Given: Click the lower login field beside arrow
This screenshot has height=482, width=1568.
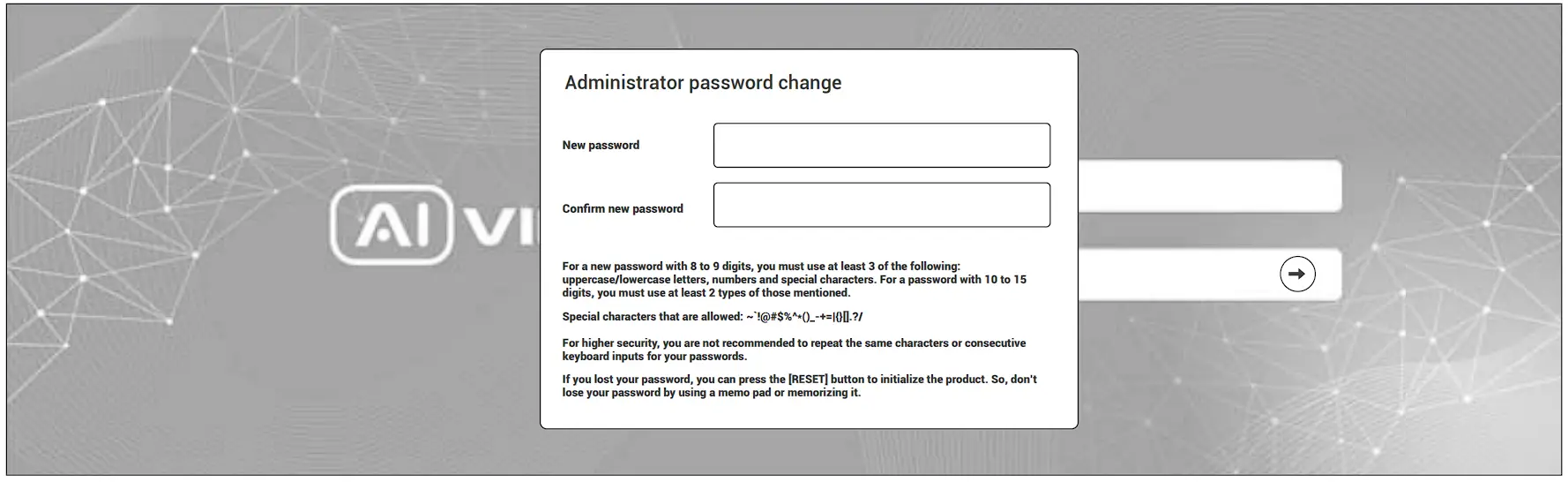Looking at the screenshot, I should pyautogui.click(x=1173, y=275).
